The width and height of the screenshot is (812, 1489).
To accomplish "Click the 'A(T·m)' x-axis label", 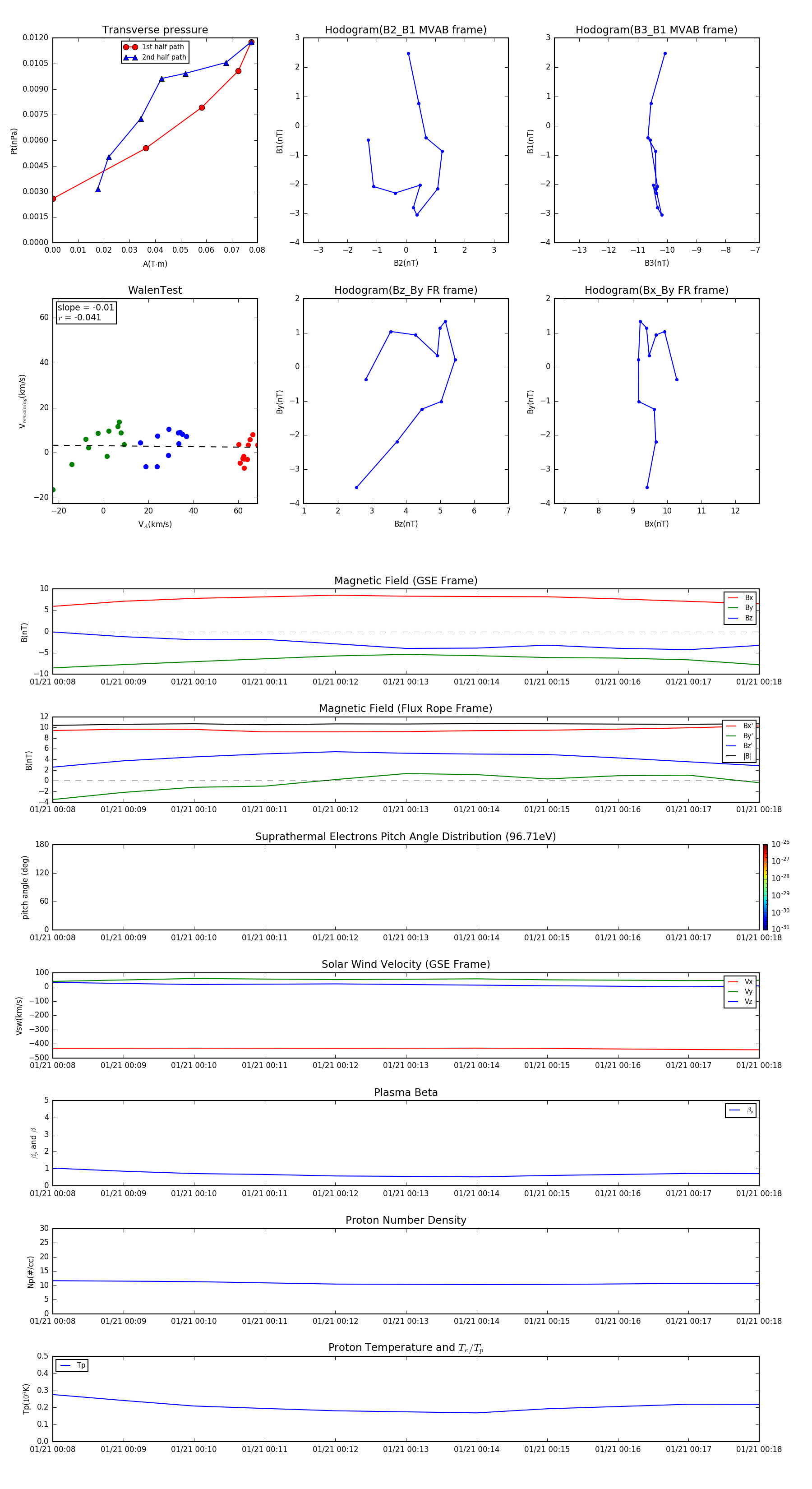I will pyautogui.click(x=155, y=264).
